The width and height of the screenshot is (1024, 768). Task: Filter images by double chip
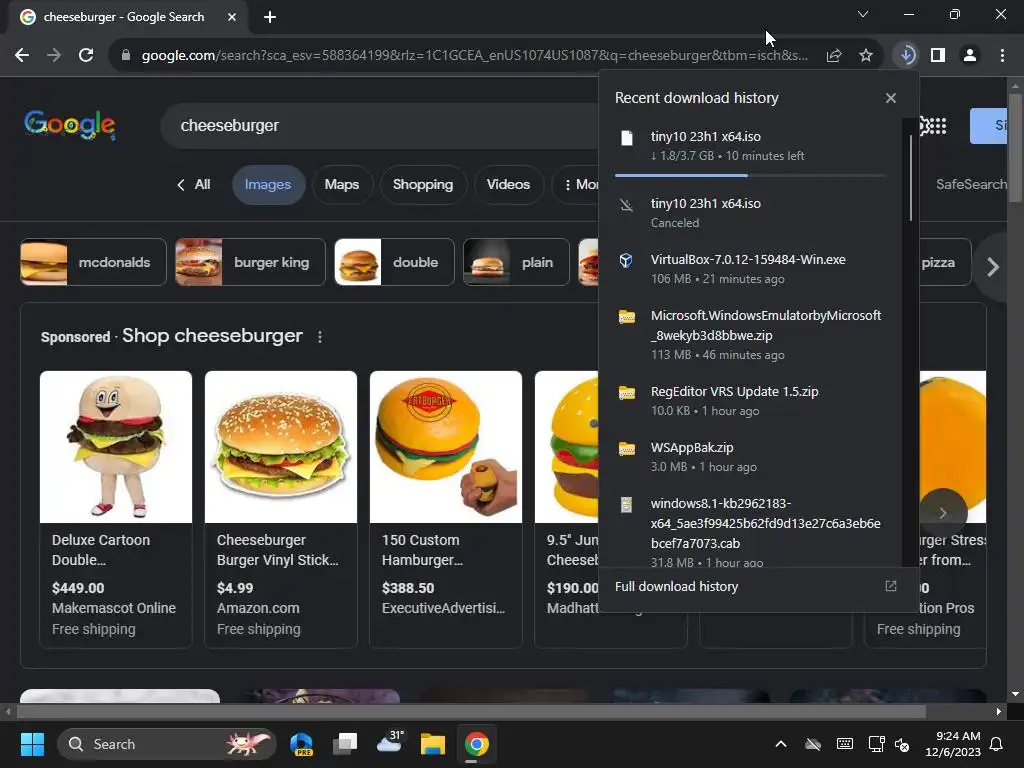(x=394, y=263)
